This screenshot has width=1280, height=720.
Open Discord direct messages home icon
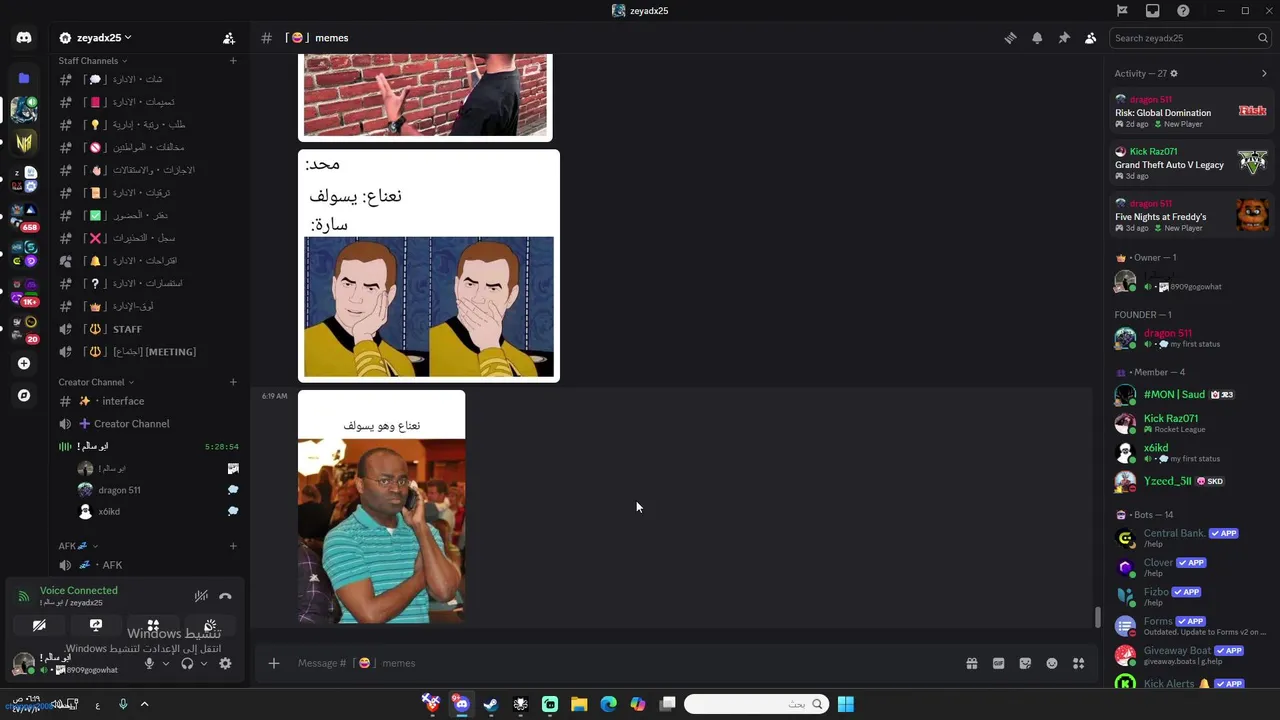tap(24, 38)
